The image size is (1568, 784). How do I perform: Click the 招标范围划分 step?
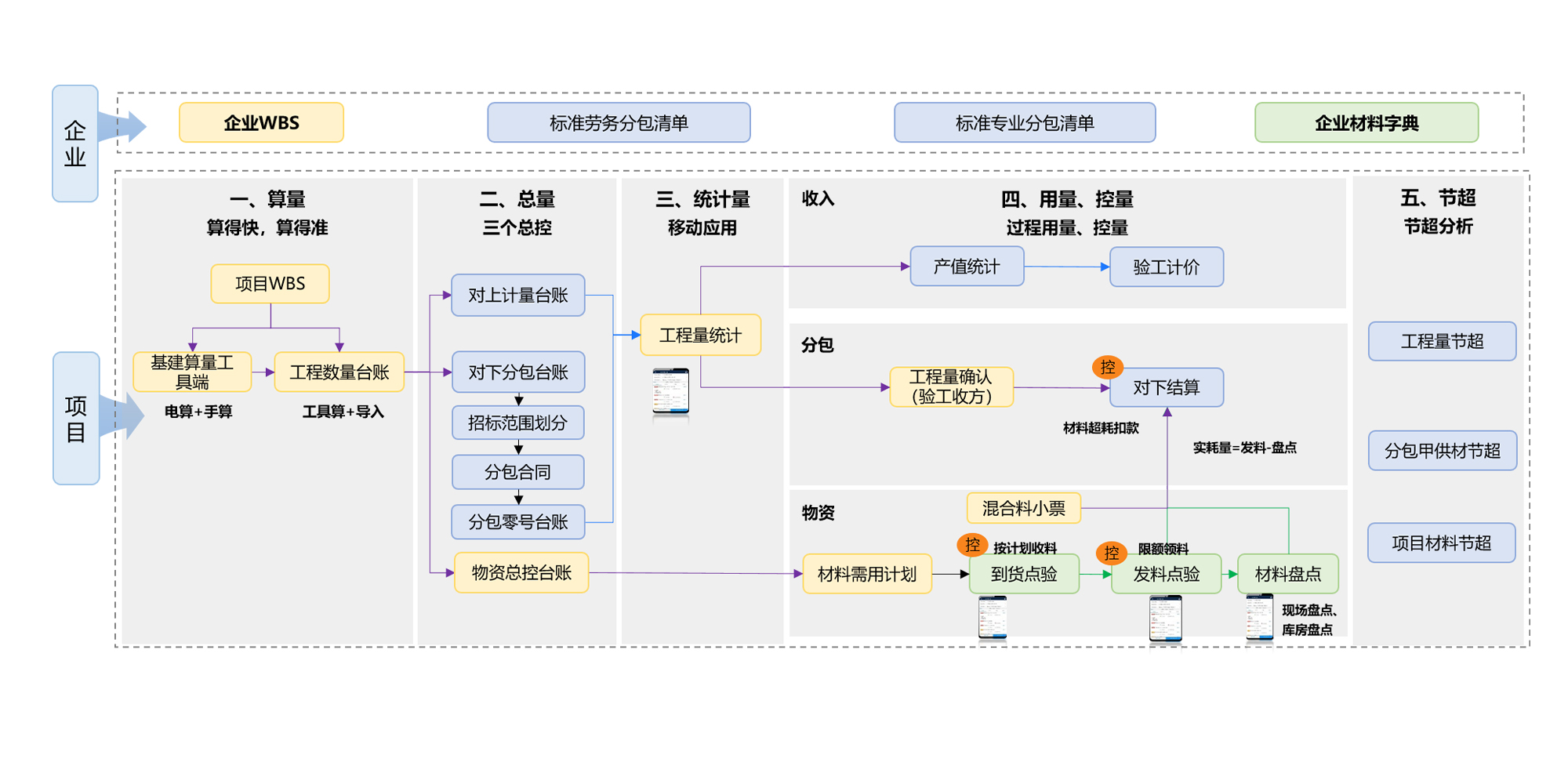(x=517, y=423)
